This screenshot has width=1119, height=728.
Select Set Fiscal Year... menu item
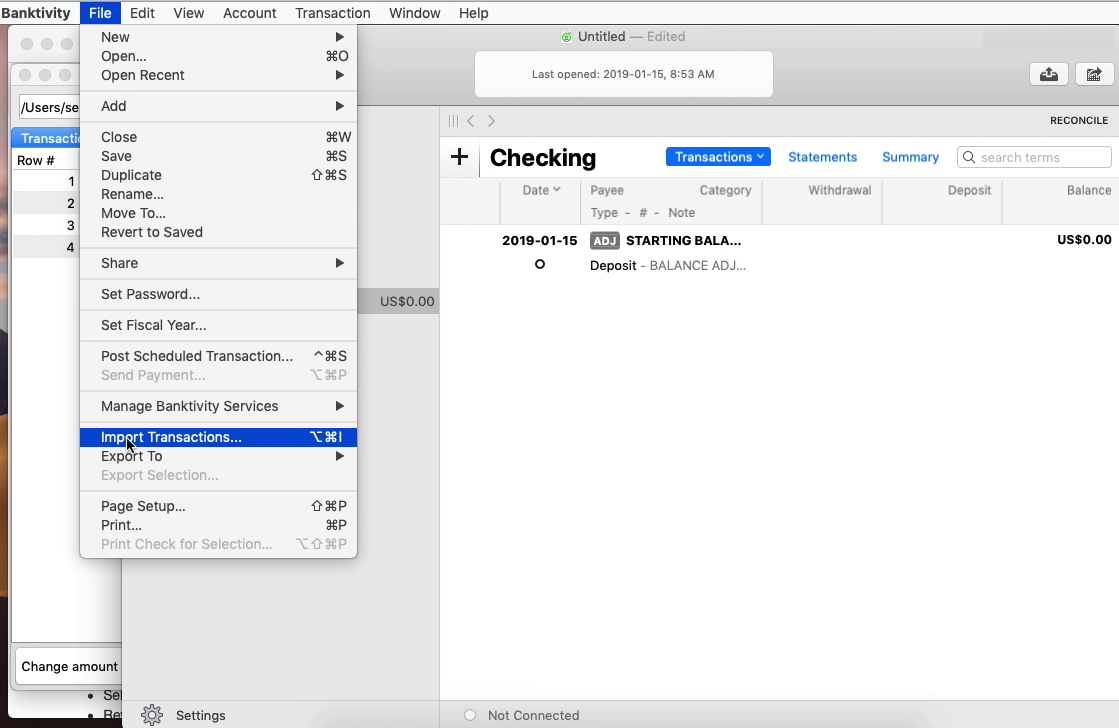(218, 325)
